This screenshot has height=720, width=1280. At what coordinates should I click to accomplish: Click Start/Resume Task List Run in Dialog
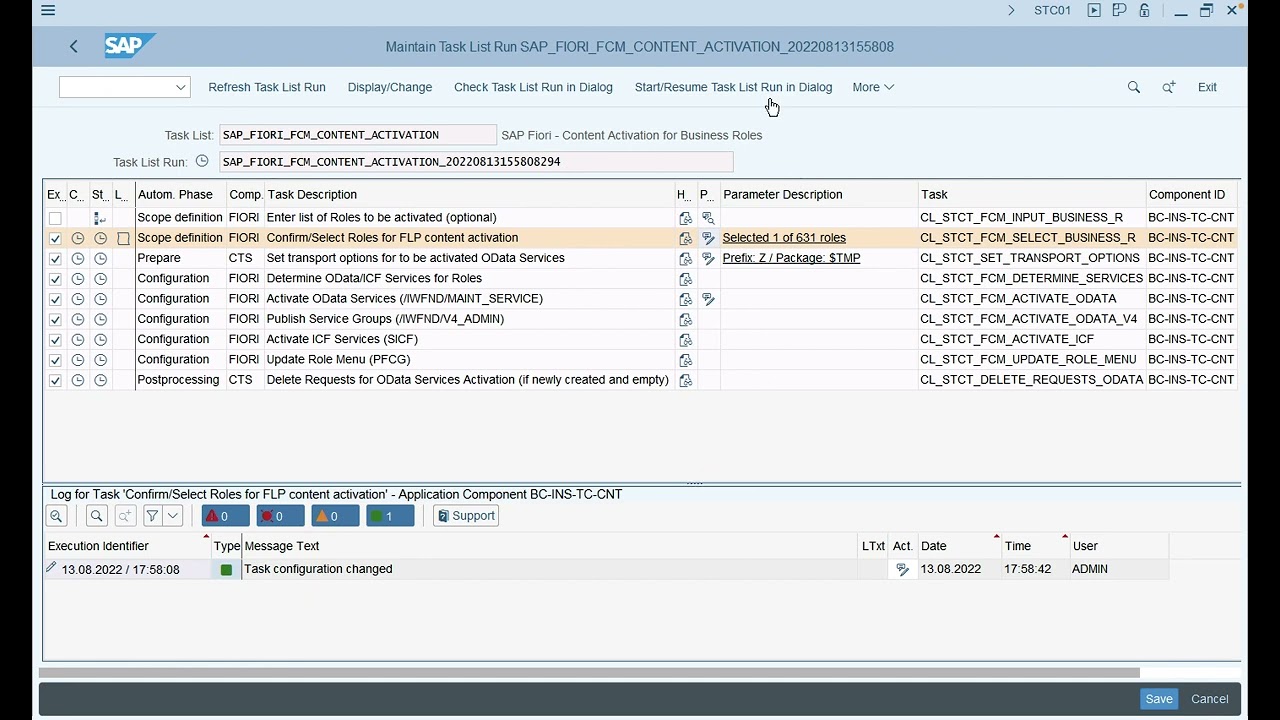click(x=733, y=87)
